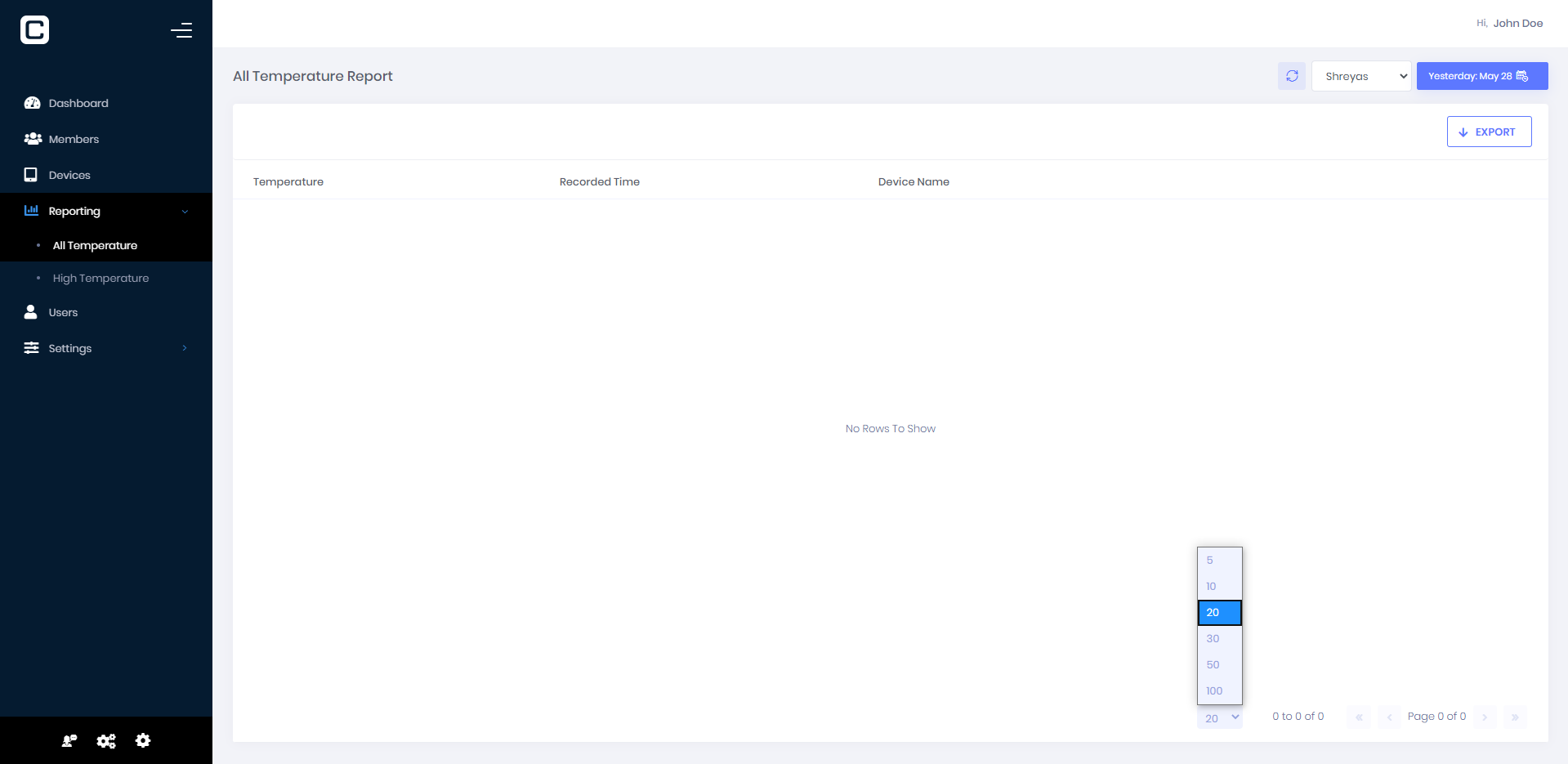1568x764 pixels.
Task: Select All Temperature in the sidebar
Action: click(x=93, y=245)
